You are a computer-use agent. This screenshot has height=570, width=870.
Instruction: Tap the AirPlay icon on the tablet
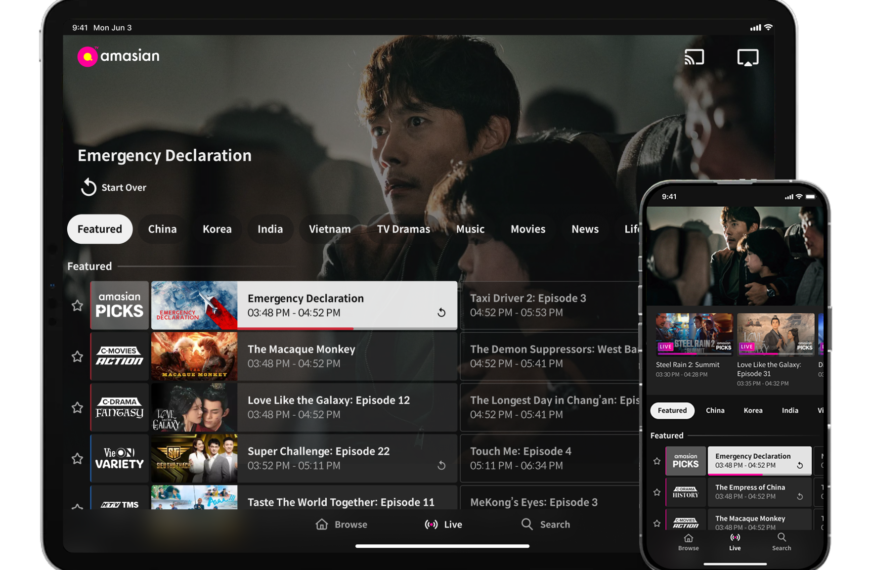click(x=747, y=57)
